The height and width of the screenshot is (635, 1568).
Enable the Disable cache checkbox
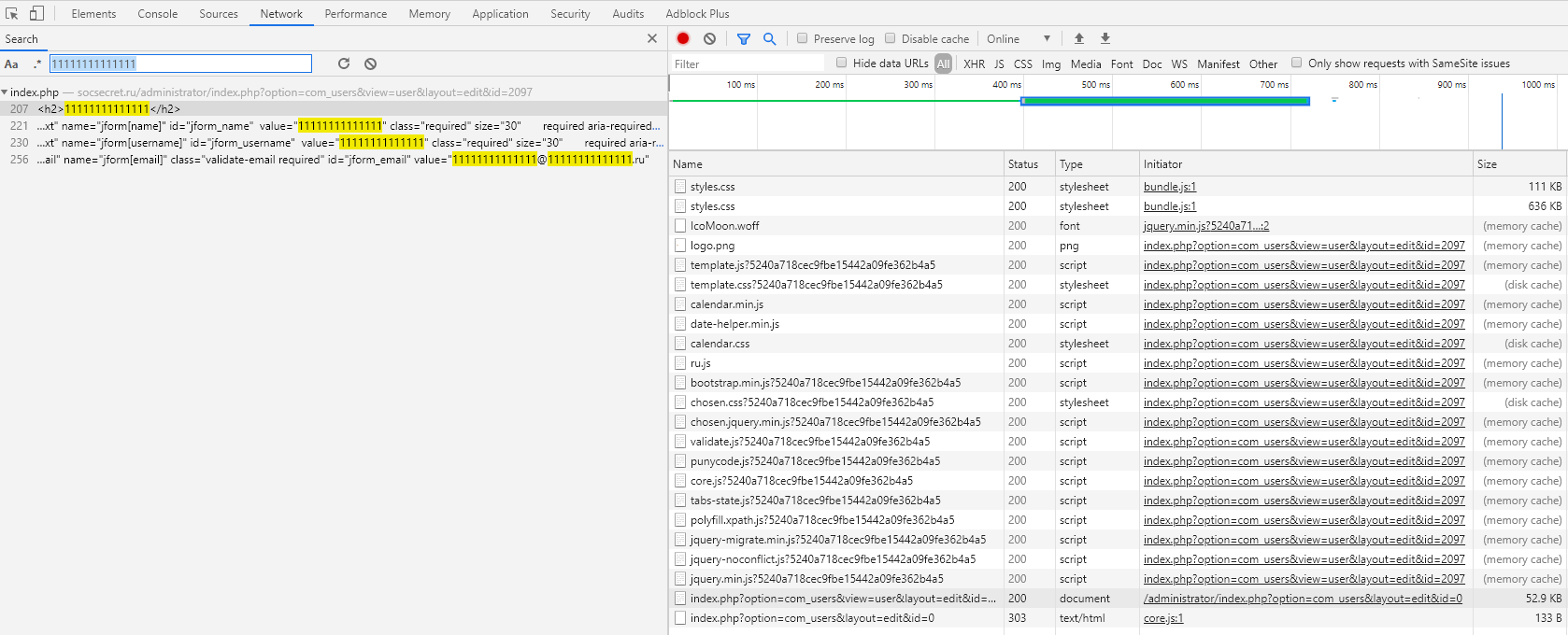[891, 38]
